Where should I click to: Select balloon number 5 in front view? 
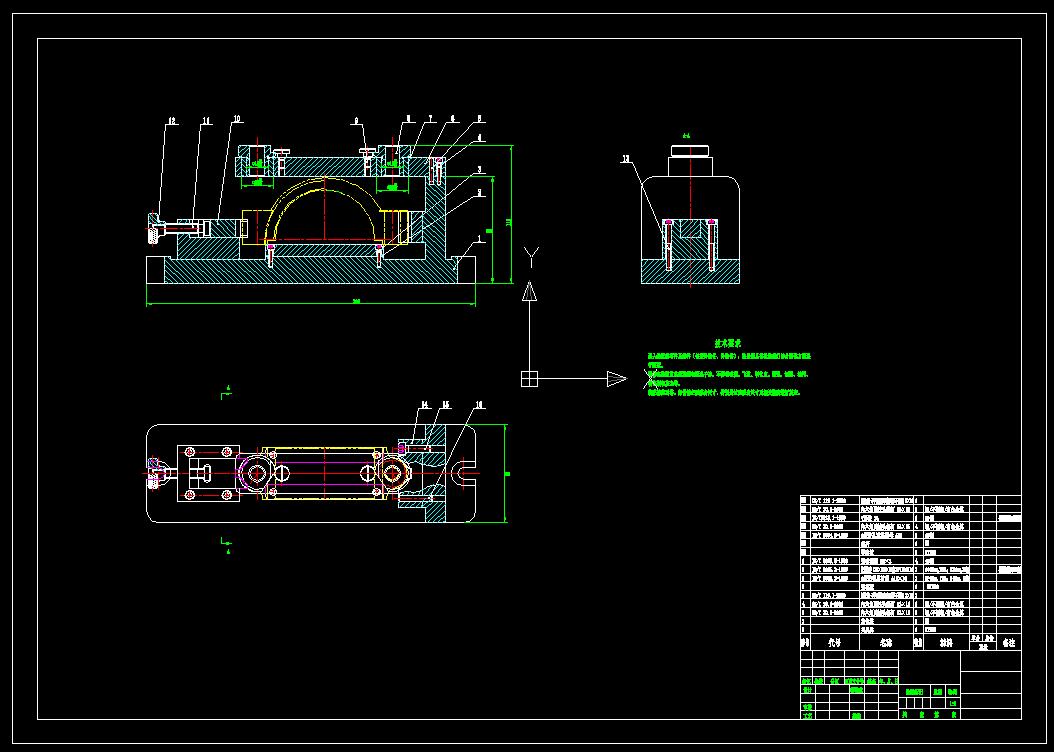click(x=479, y=119)
